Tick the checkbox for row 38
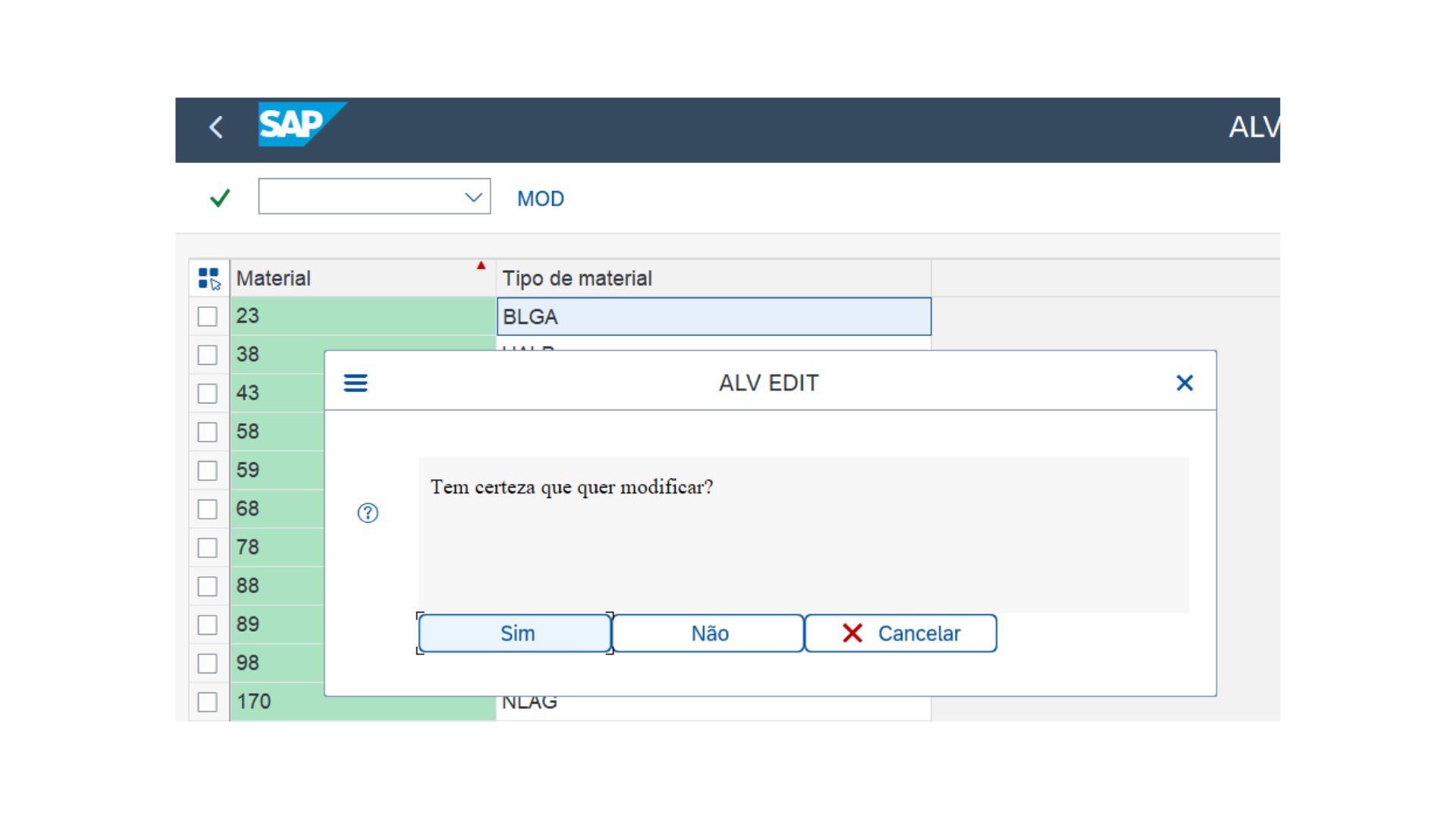Viewport: 1456px width, 819px height. click(x=207, y=355)
